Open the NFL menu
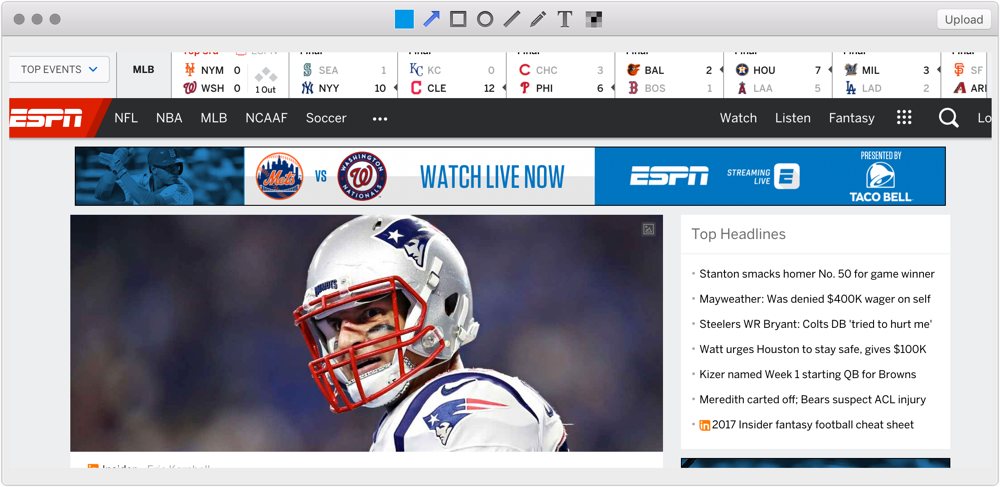This screenshot has width=1000, height=487. [x=126, y=118]
